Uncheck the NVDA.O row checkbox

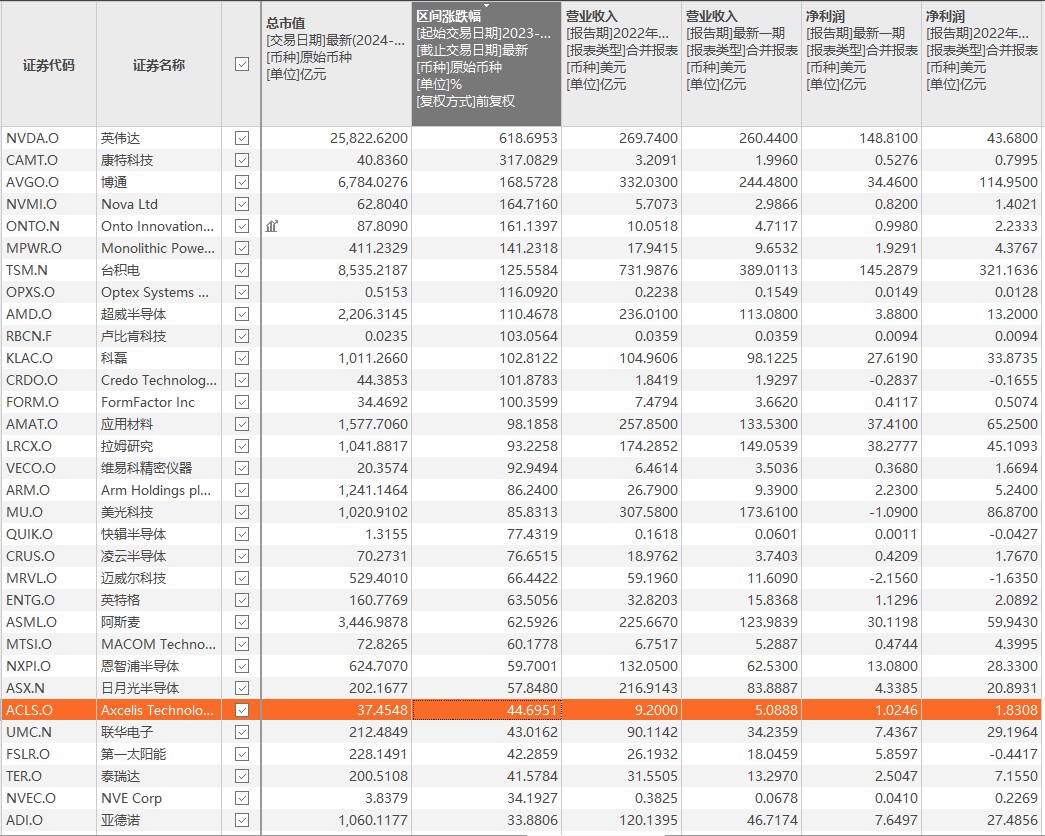pos(241,138)
